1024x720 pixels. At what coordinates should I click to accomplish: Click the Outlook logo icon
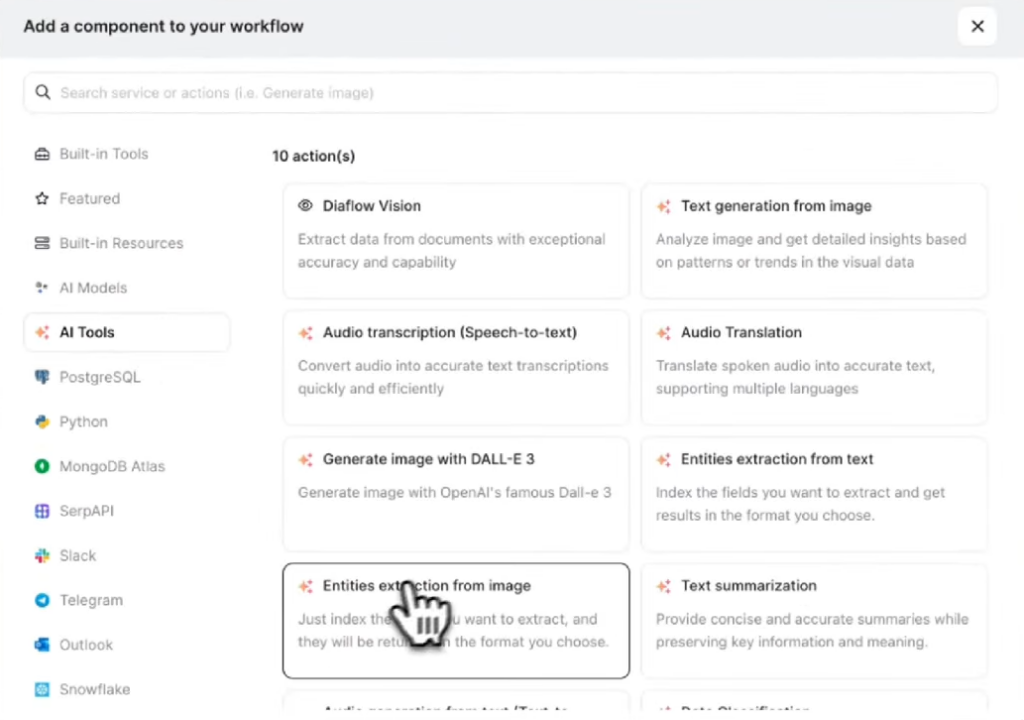tap(42, 645)
